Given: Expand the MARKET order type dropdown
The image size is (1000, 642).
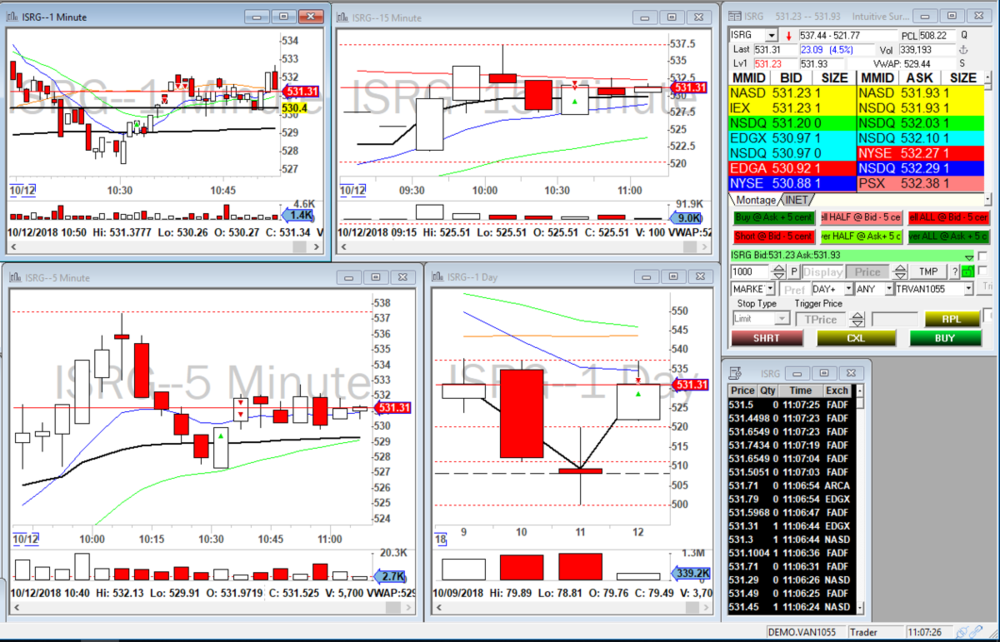Looking at the screenshot, I should click(x=770, y=289).
